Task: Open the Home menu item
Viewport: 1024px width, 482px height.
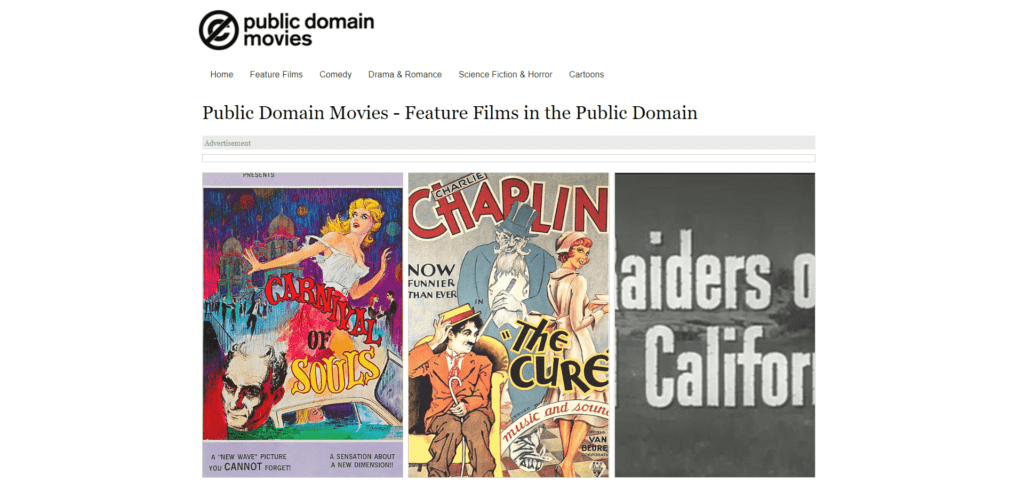Action: click(x=221, y=74)
